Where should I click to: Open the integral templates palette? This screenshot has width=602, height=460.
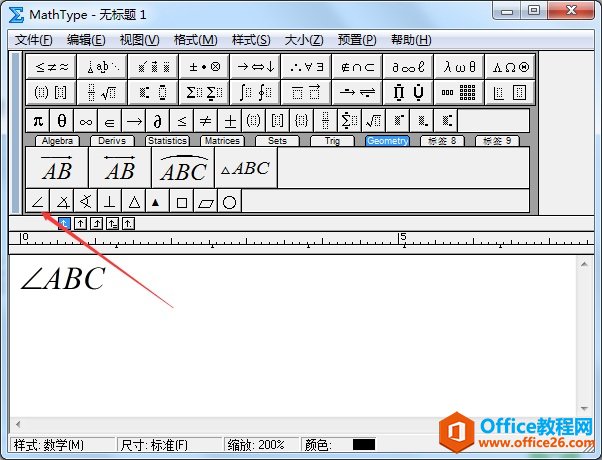point(255,92)
